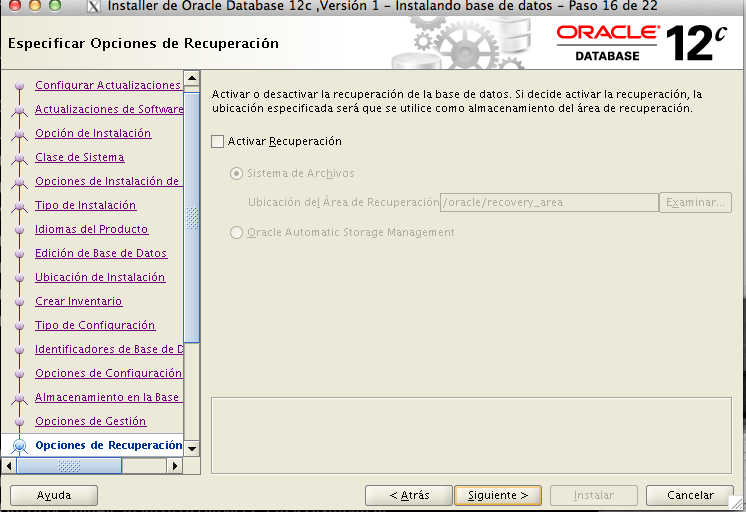The image size is (746, 512).
Task: Click active step icon beside Opciones de Recuperación
Action: pos(20,446)
